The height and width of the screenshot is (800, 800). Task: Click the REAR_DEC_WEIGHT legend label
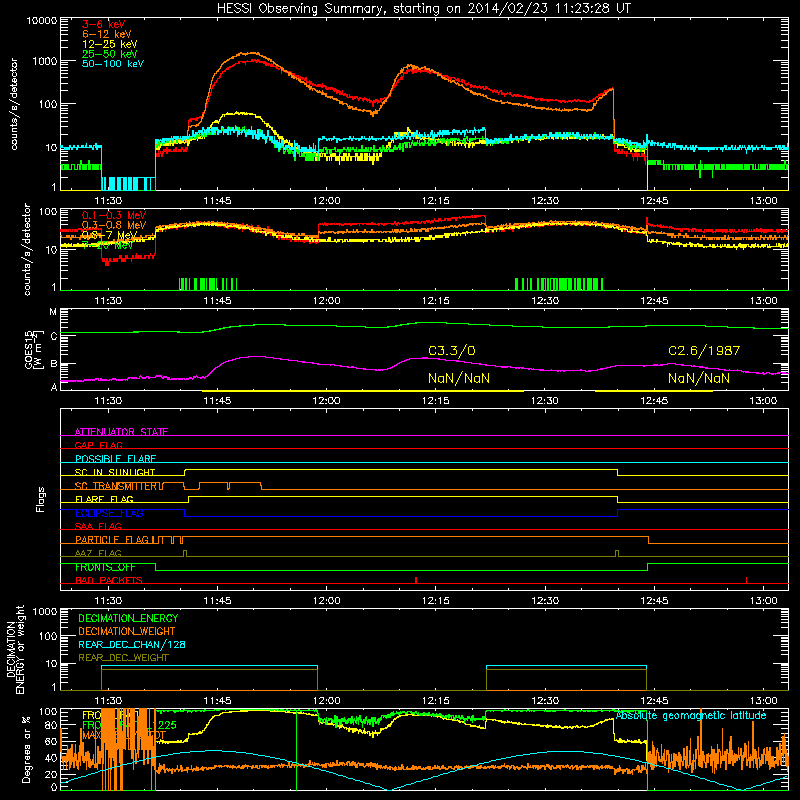tap(123, 658)
